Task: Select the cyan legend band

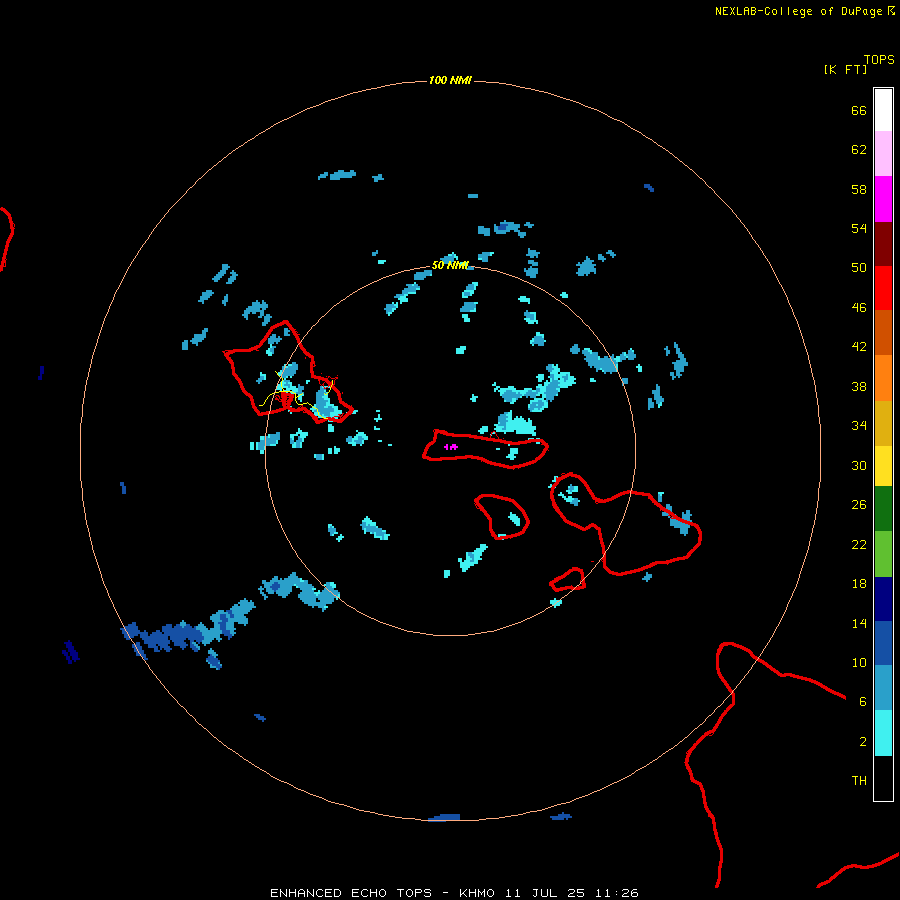Action: click(883, 733)
